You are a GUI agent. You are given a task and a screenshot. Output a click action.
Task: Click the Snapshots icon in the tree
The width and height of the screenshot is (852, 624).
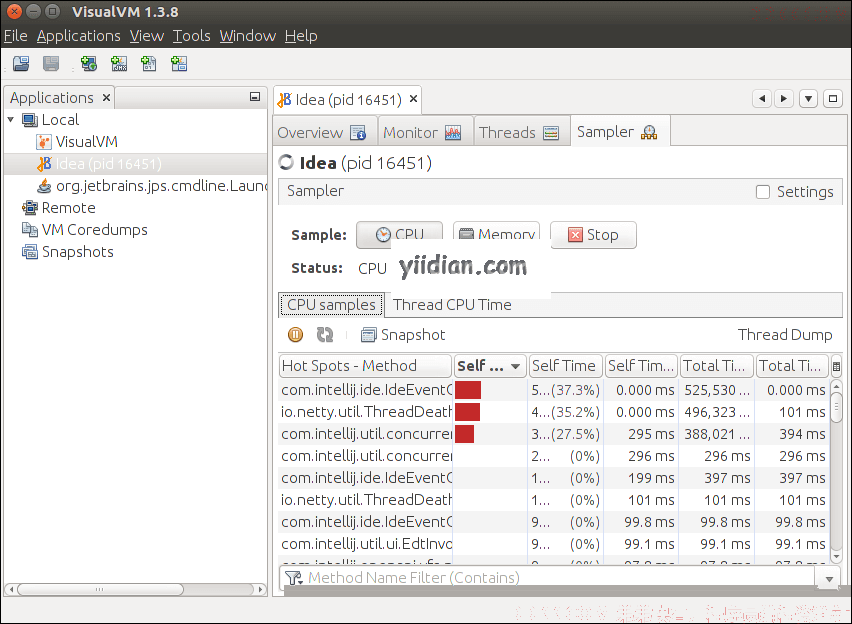tap(29, 252)
